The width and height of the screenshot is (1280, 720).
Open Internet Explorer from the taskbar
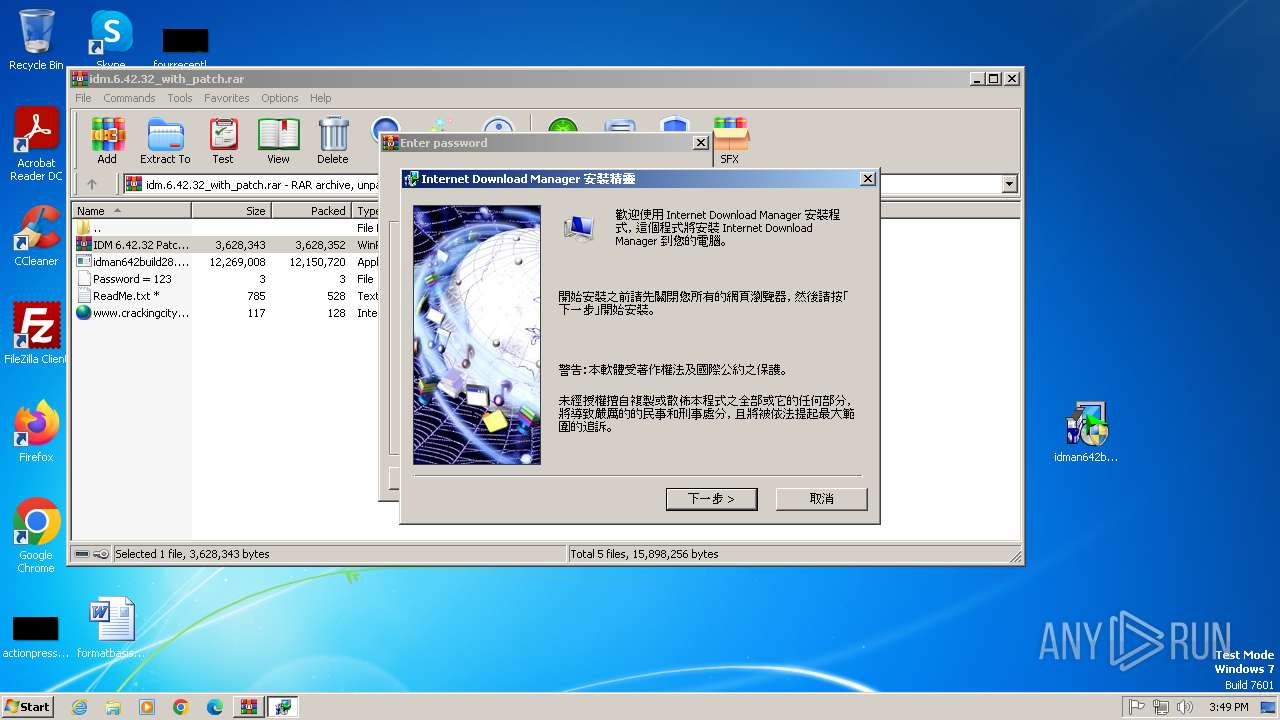click(79, 707)
